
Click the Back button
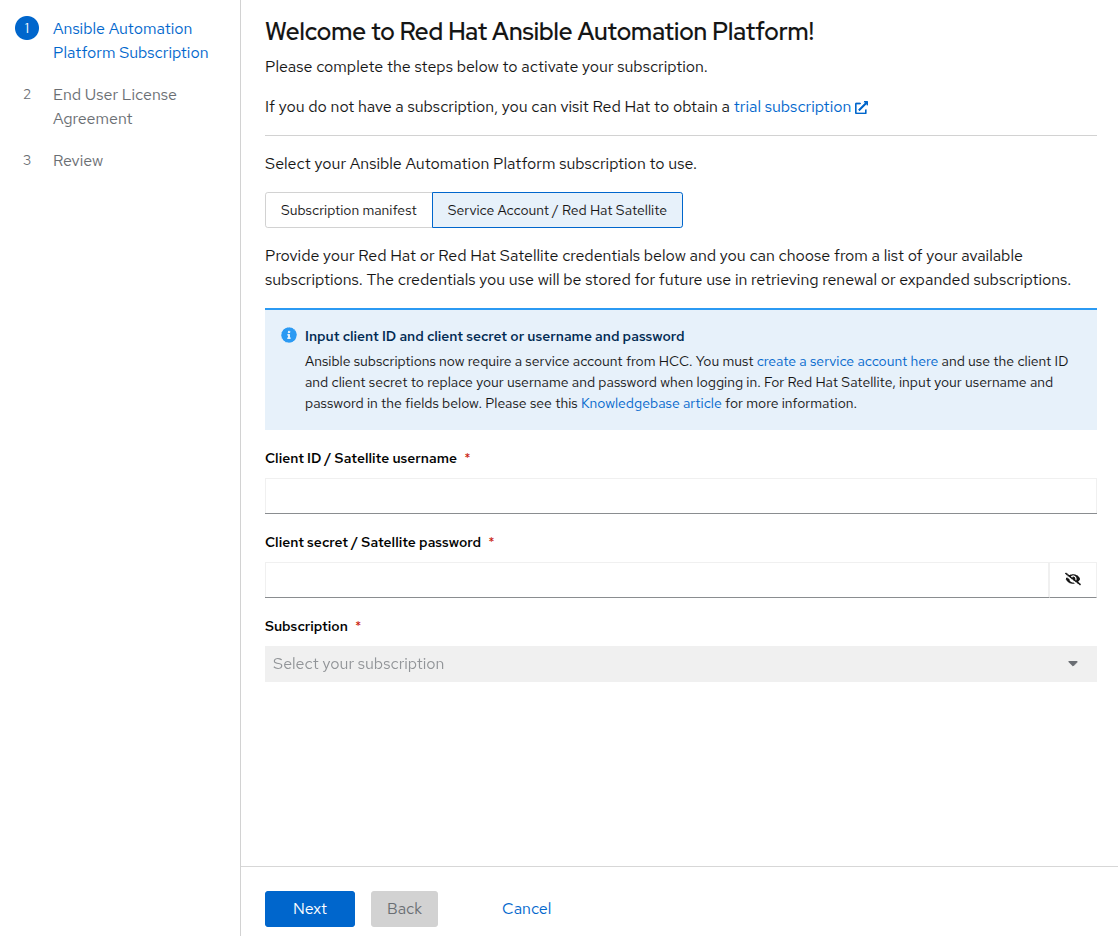404,909
